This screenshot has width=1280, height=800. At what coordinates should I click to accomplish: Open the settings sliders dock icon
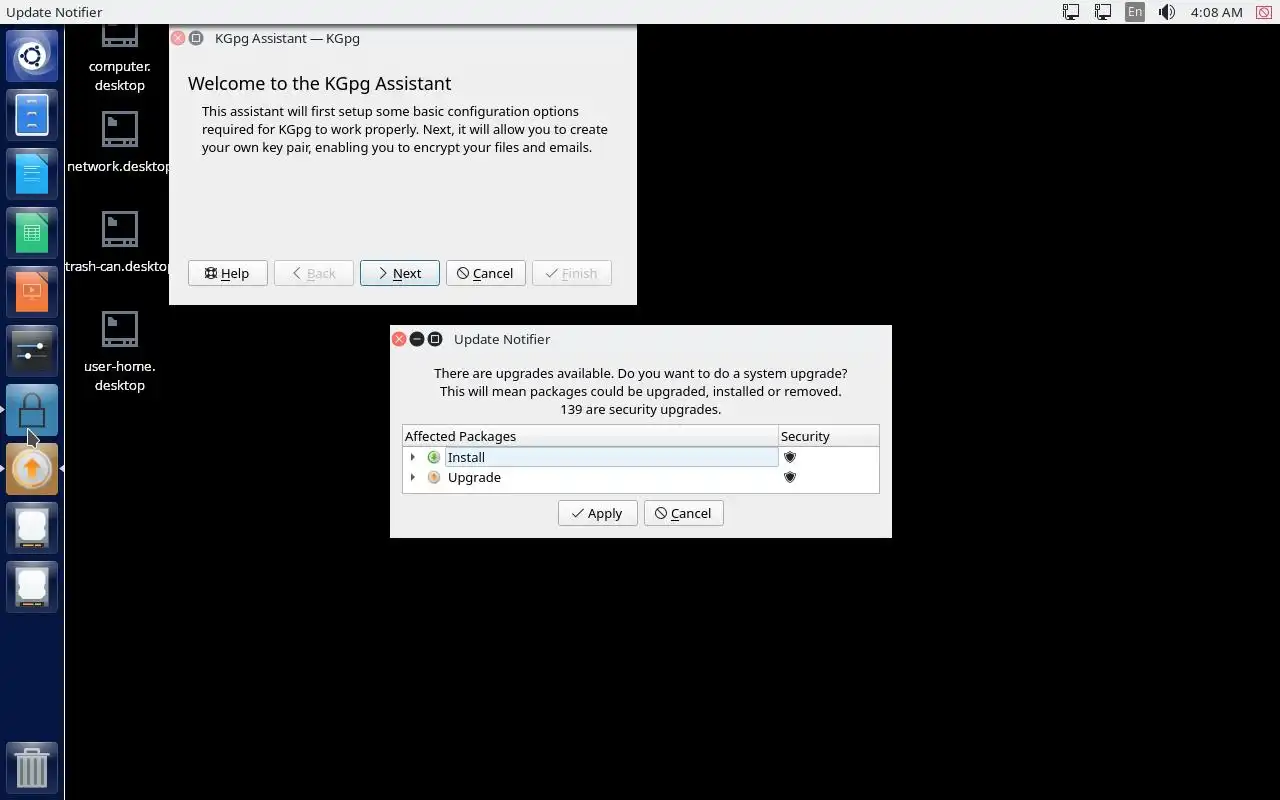click(x=32, y=351)
